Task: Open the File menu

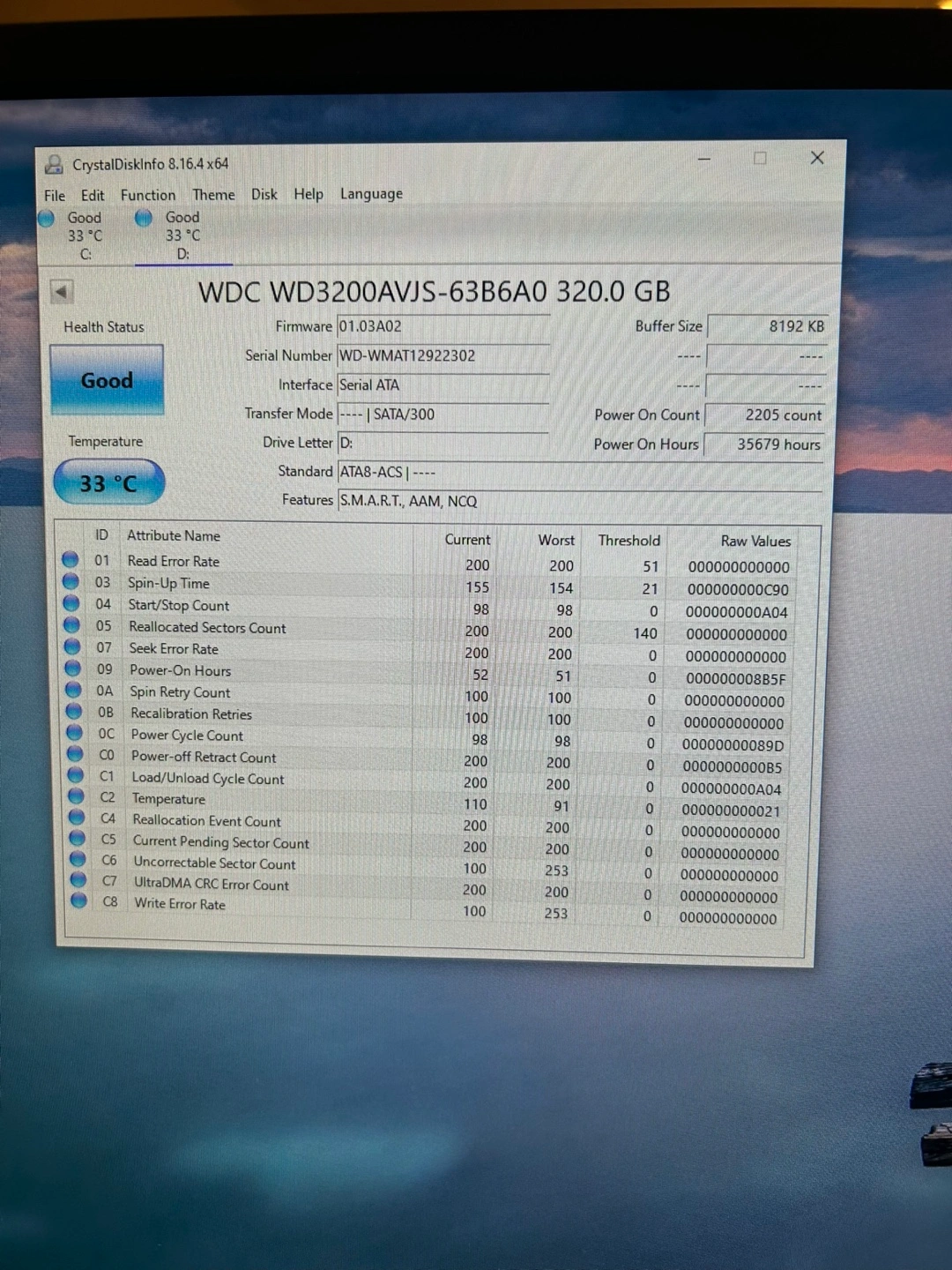Action: point(55,196)
